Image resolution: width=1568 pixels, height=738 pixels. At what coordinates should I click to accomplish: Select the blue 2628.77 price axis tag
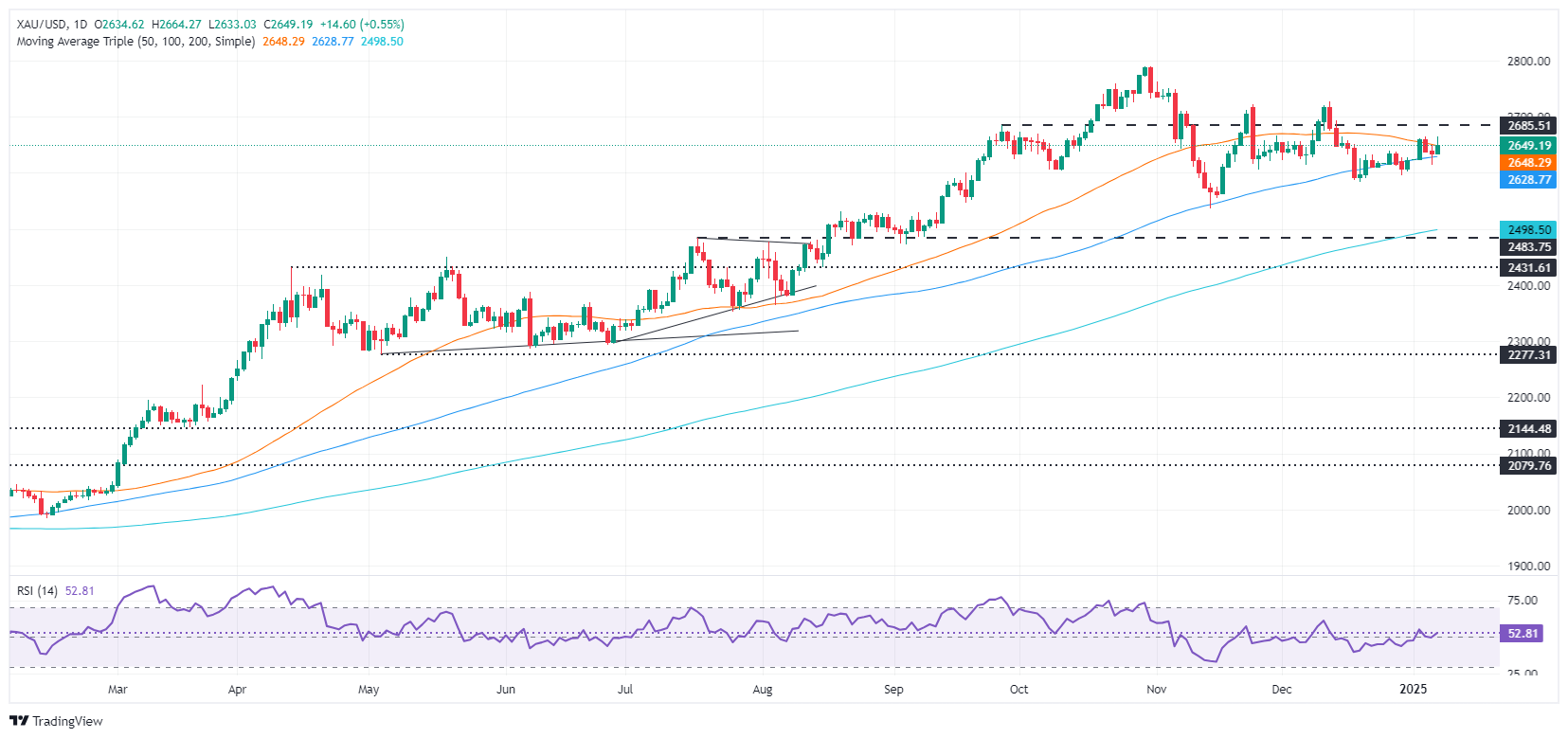click(1528, 180)
